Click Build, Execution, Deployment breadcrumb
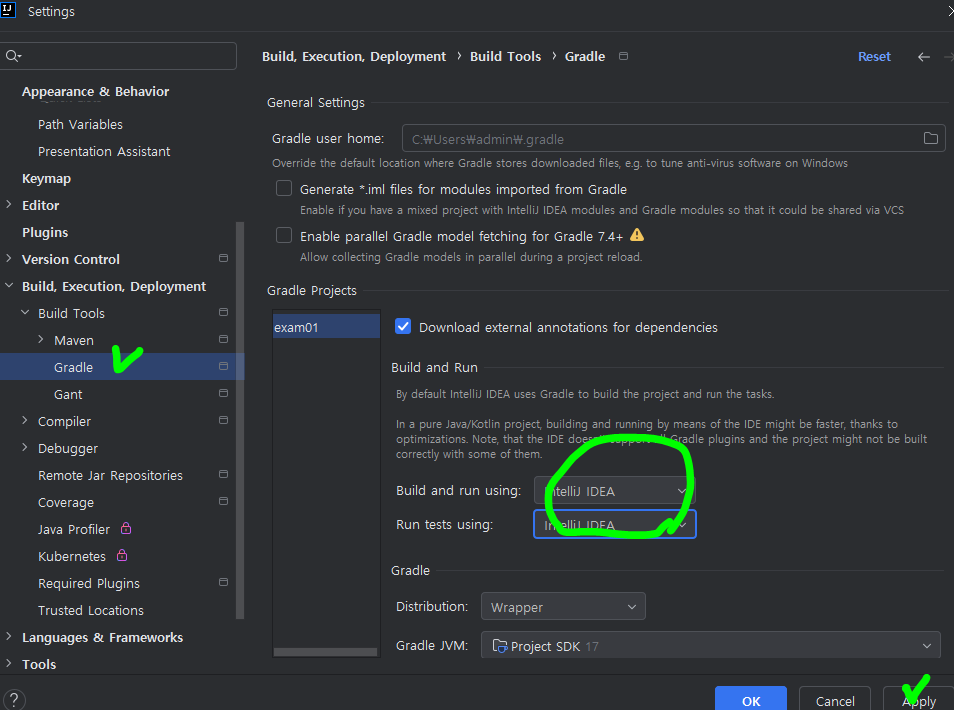Screen dimensions: 954x710 click(x=353, y=57)
